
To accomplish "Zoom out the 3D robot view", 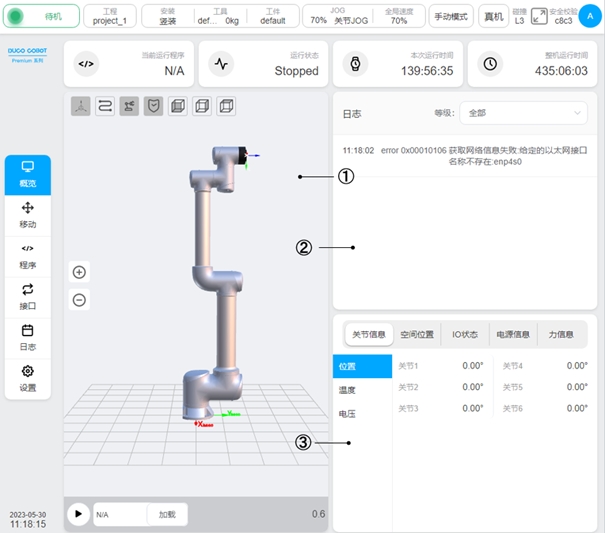I will pyautogui.click(x=80, y=299).
